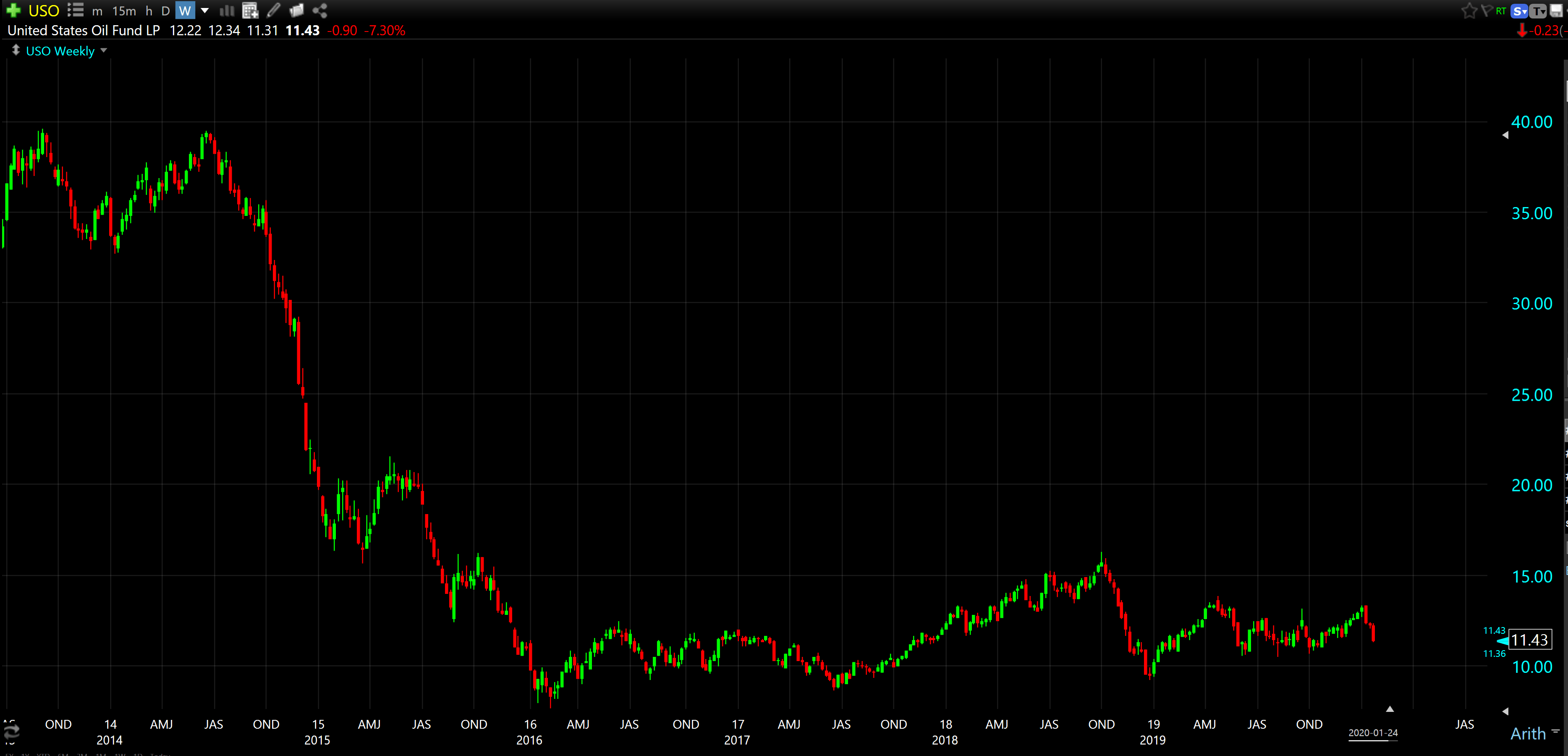Click the star favorite icon
The height and width of the screenshot is (756, 1568).
tap(1469, 10)
